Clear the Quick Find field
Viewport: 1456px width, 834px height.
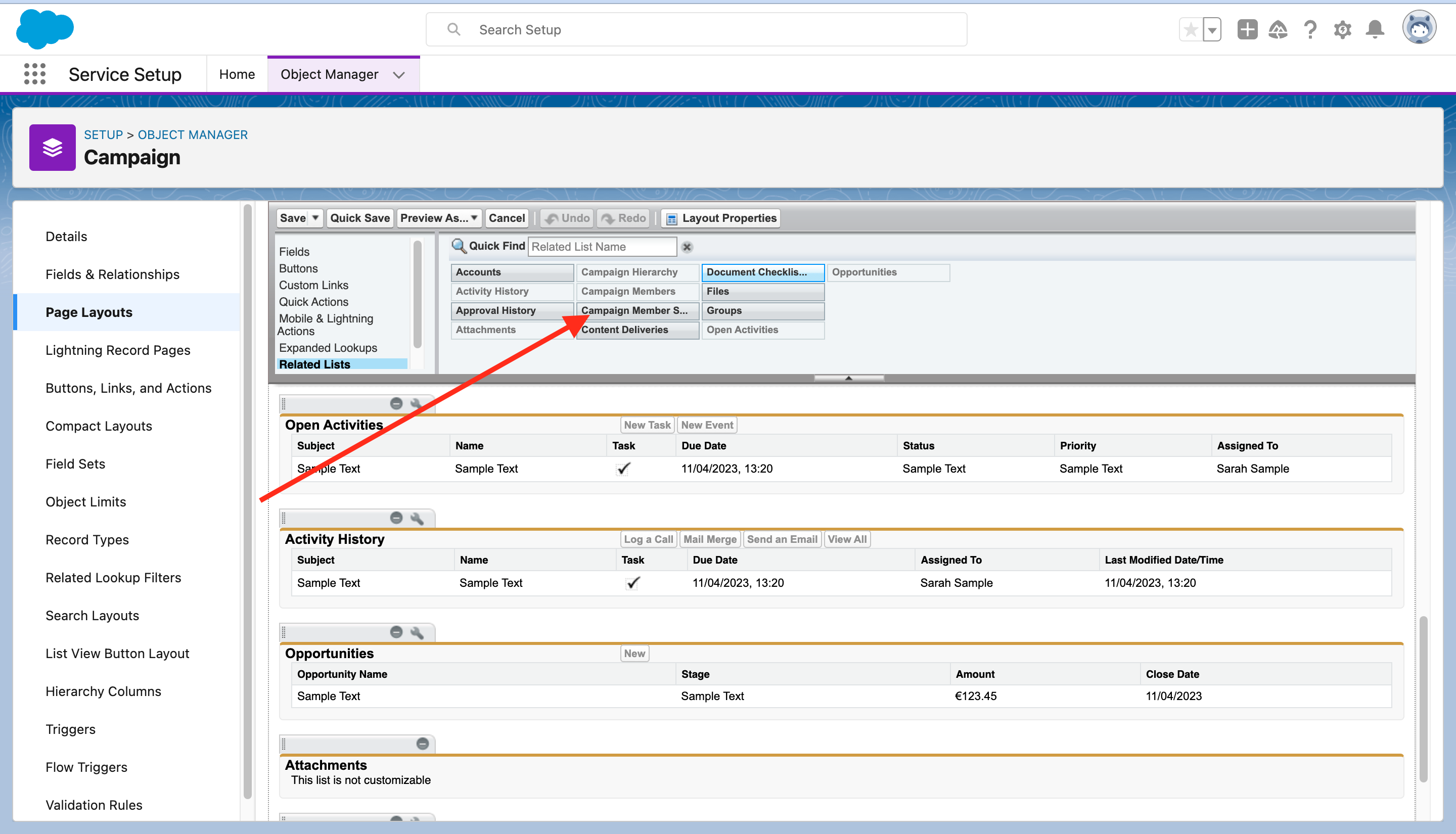(687, 247)
